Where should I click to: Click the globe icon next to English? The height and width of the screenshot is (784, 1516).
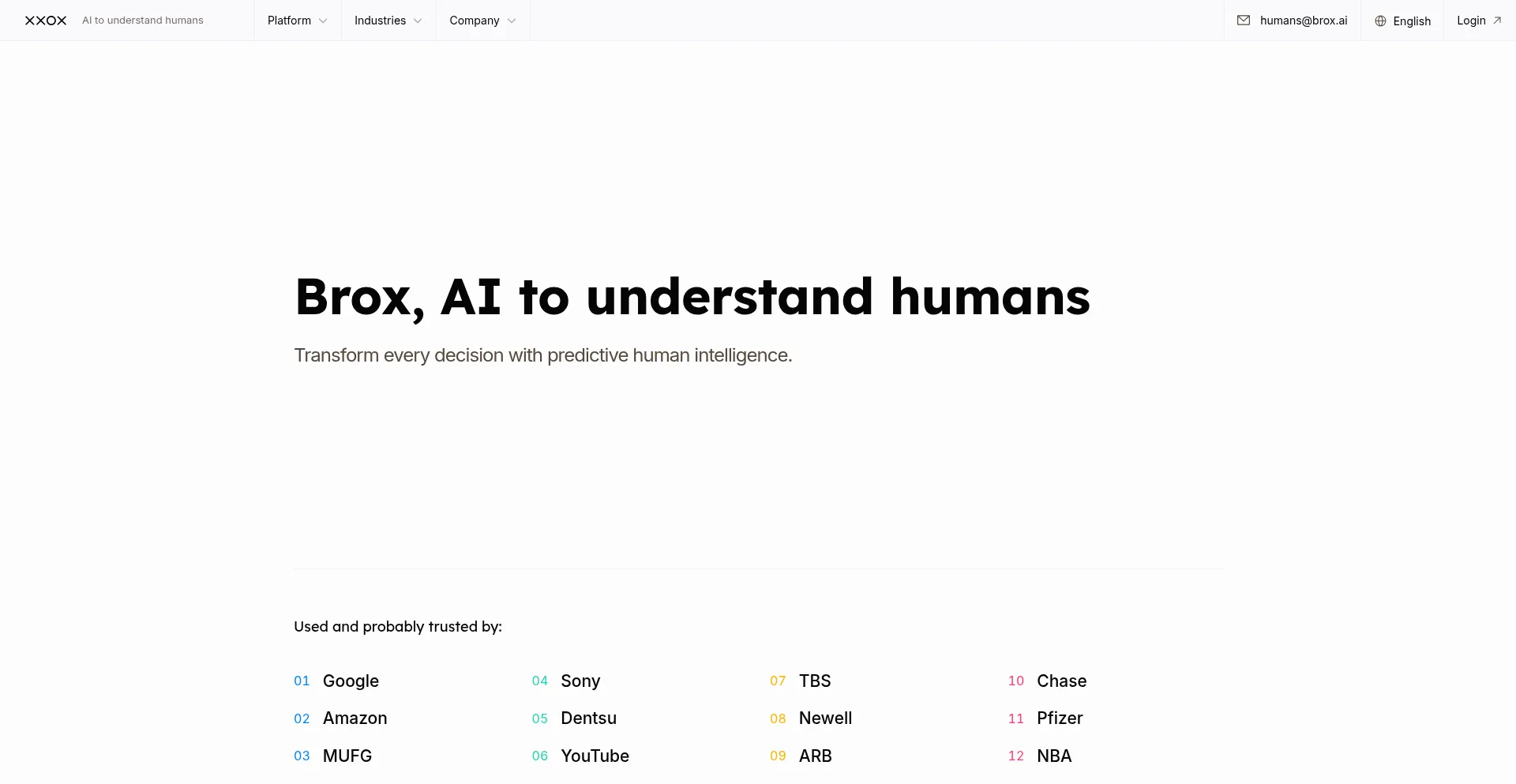(x=1380, y=21)
